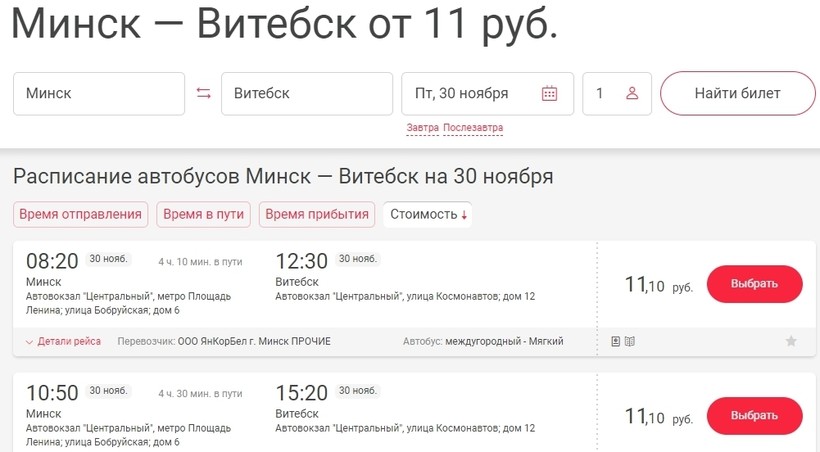Add first trip to favorites star
Viewport: 820px width, 452px height.
coord(791,341)
